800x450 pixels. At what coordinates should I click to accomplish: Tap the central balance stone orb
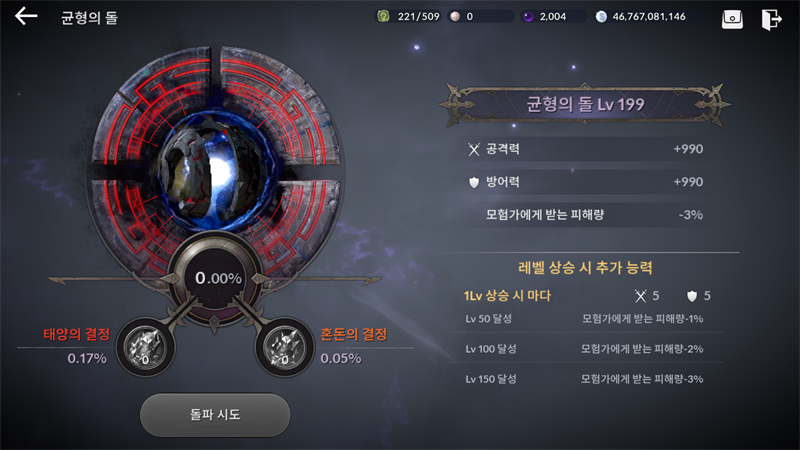point(215,171)
